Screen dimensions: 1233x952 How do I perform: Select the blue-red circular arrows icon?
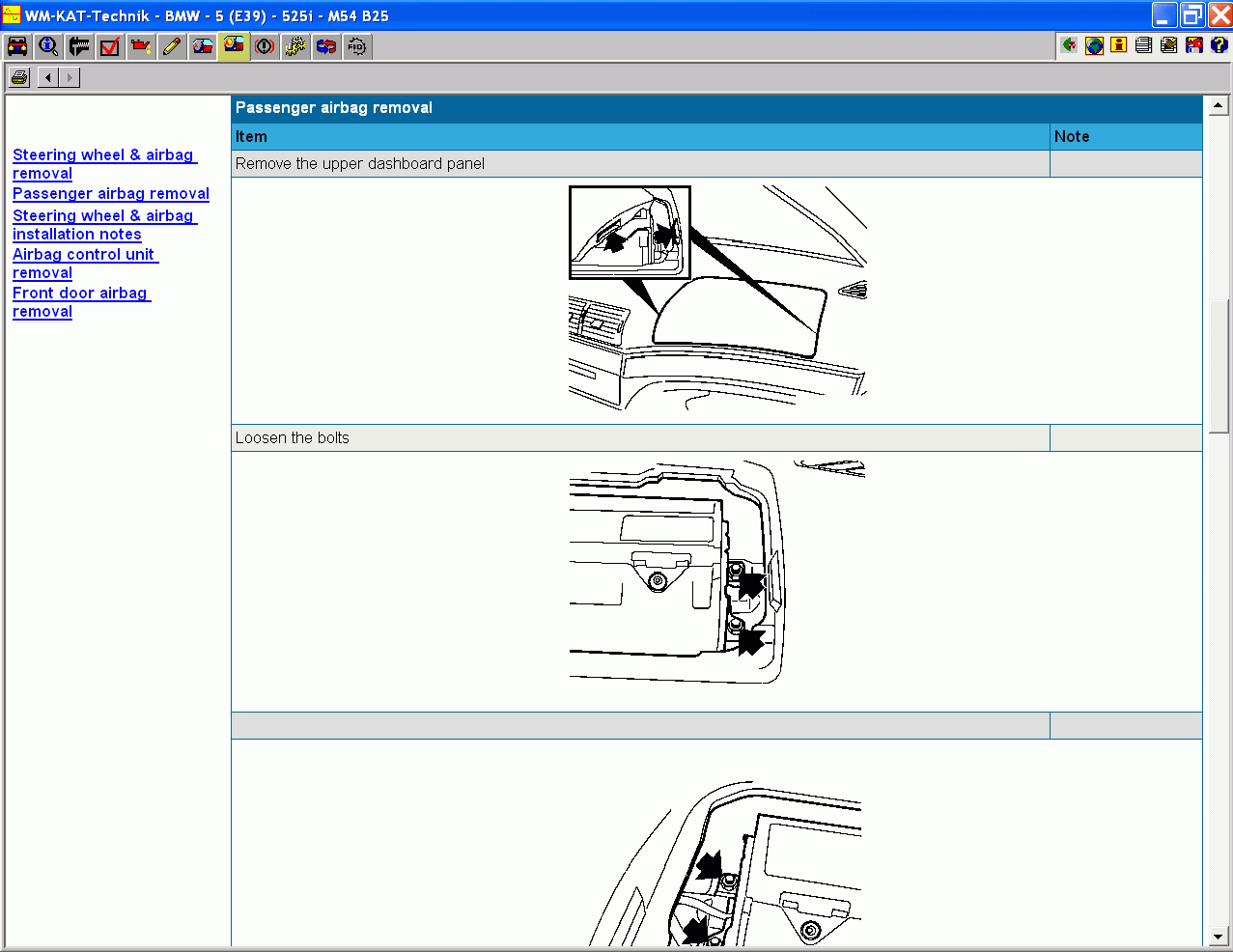[326, 46]
